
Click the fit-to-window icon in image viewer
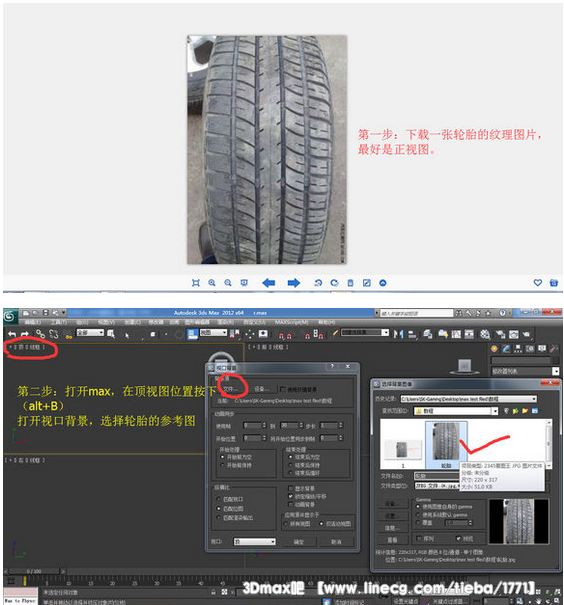[196, 283]
